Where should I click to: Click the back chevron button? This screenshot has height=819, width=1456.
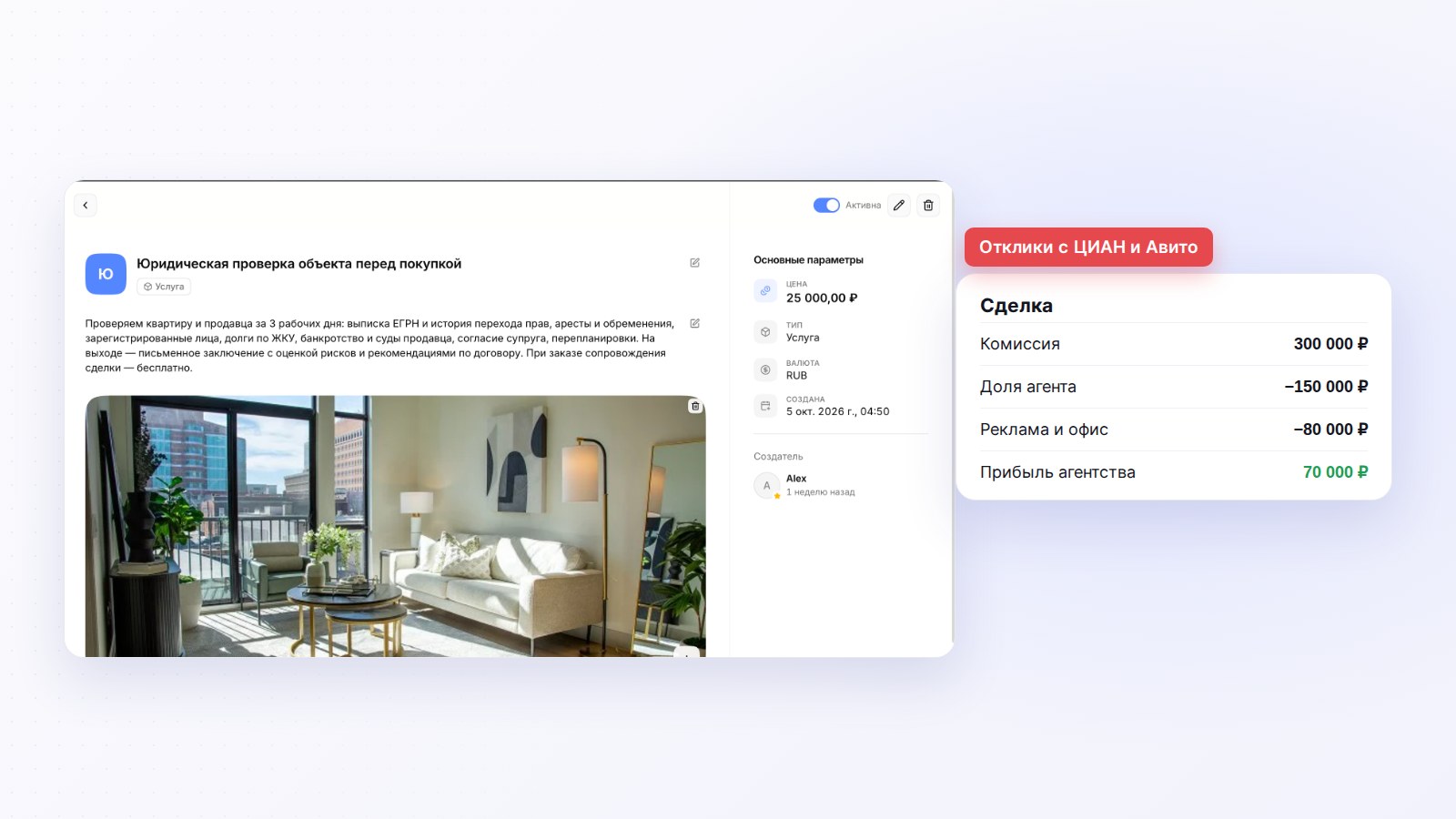click(x=86, y=206)
